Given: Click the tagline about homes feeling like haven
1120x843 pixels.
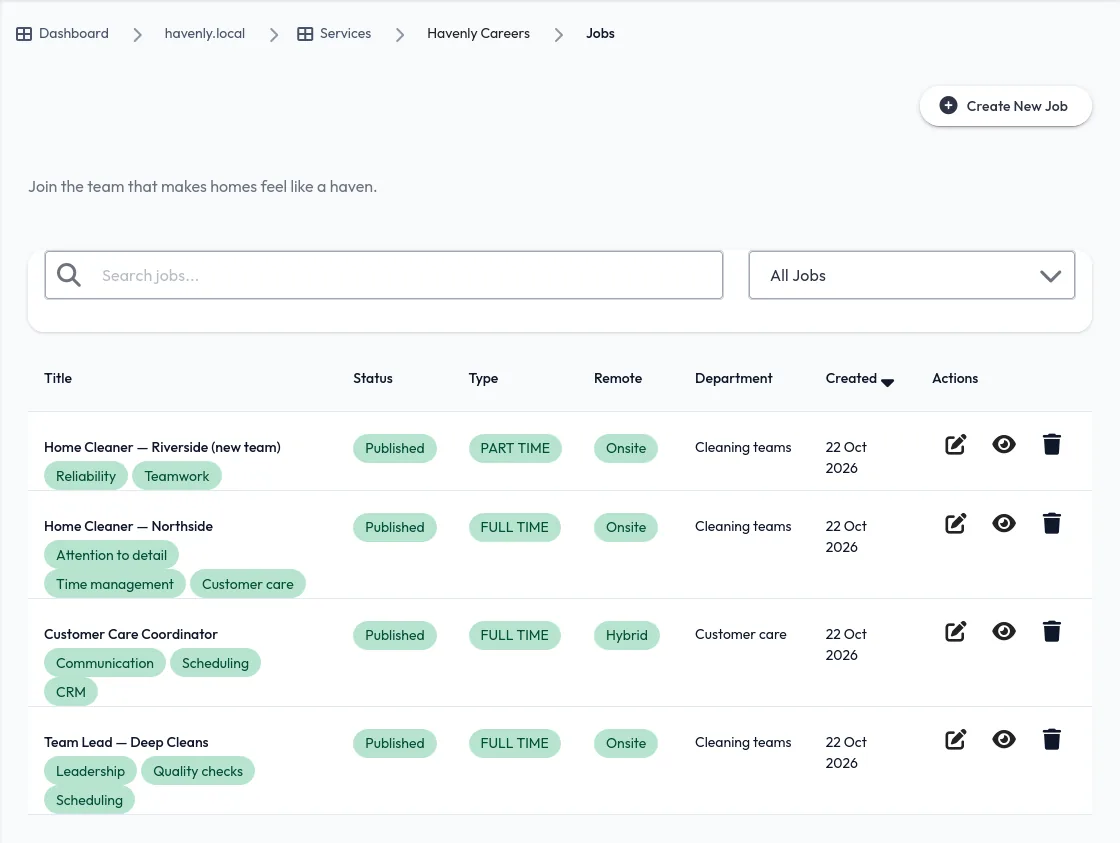Looking at the screenshot, I should point(203,186).
